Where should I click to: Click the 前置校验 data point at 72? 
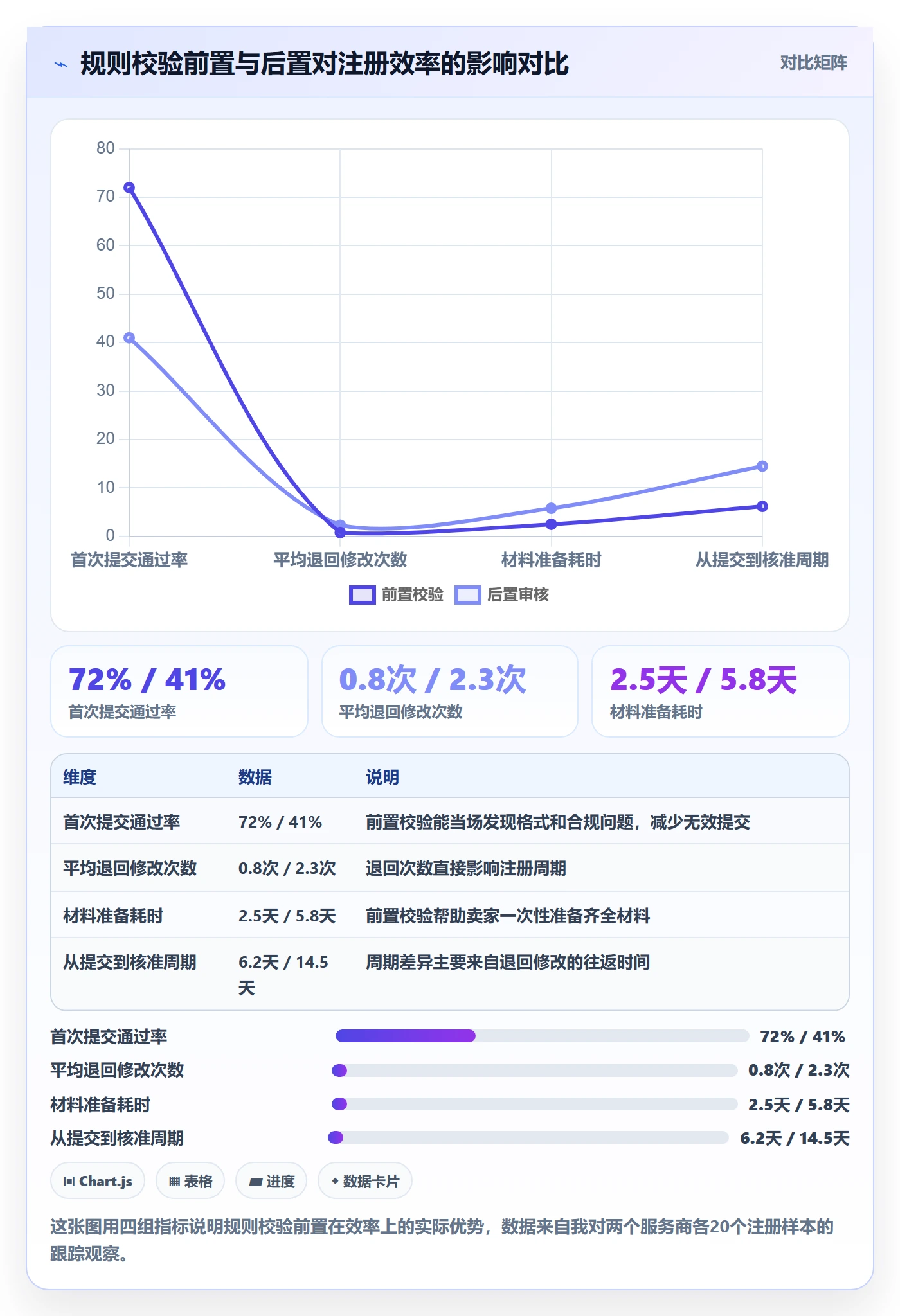tap(129, 188)
